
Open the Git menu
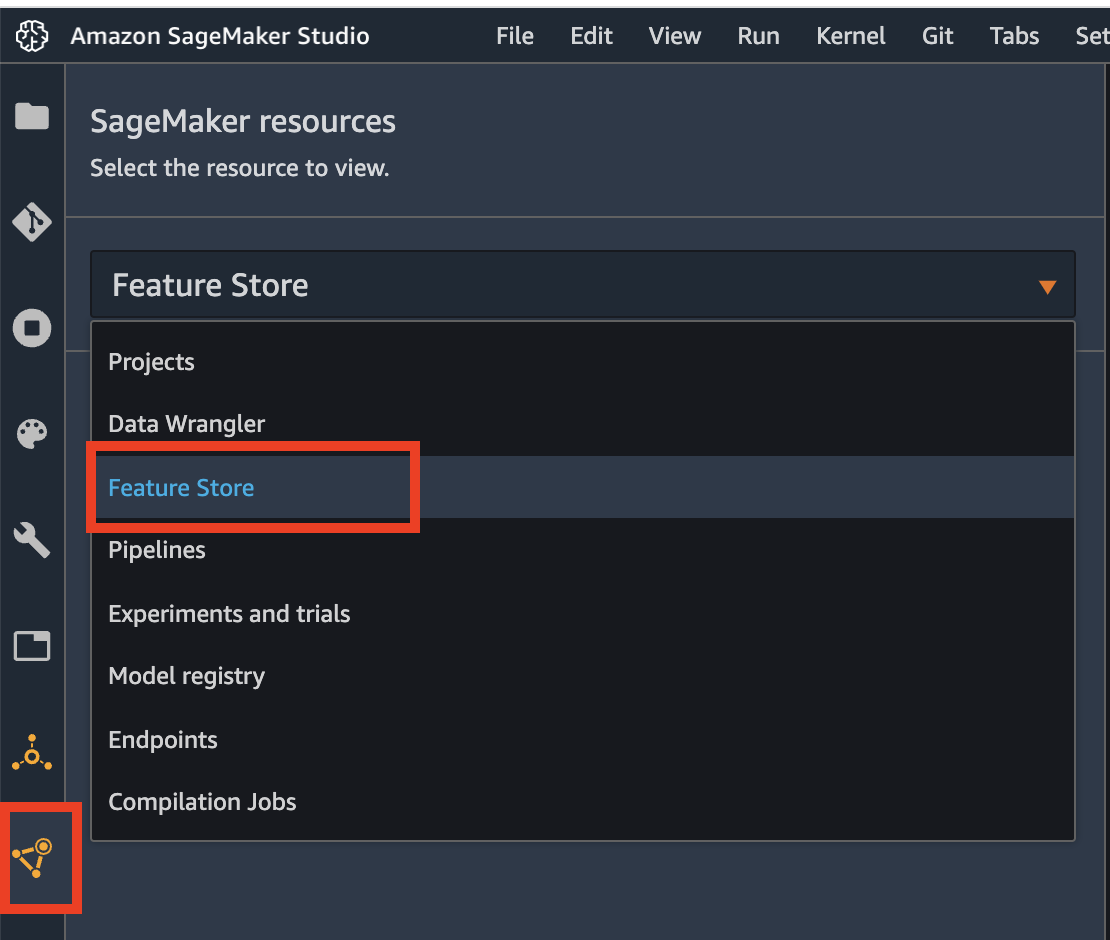point(937,36)
